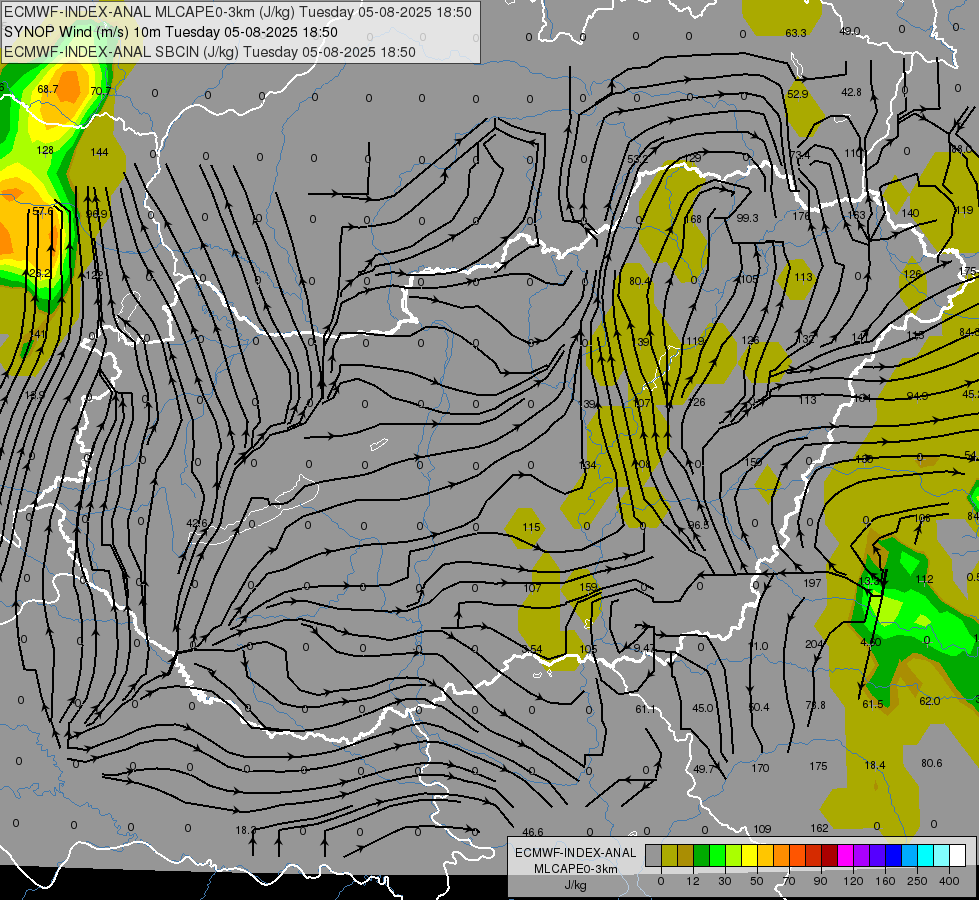Screen dimensions: 979x900
Task: Click the SYNOP Wind 10m header line
Action: pos(171,32)
